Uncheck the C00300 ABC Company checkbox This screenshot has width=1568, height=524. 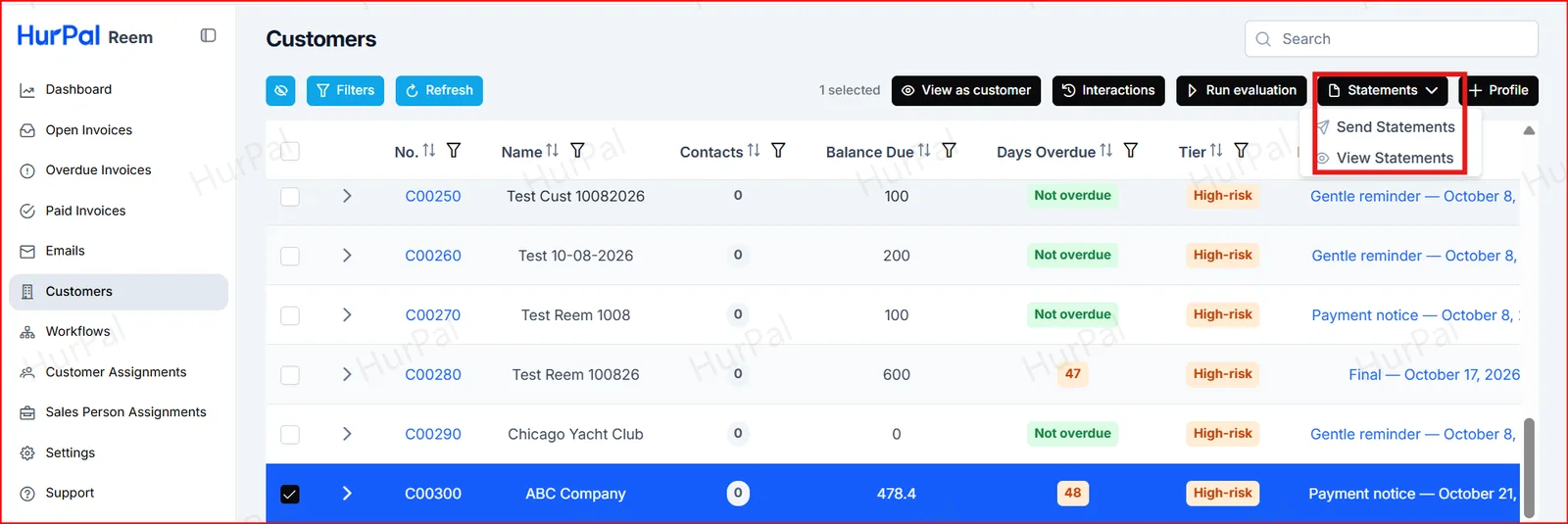[290, 495]
